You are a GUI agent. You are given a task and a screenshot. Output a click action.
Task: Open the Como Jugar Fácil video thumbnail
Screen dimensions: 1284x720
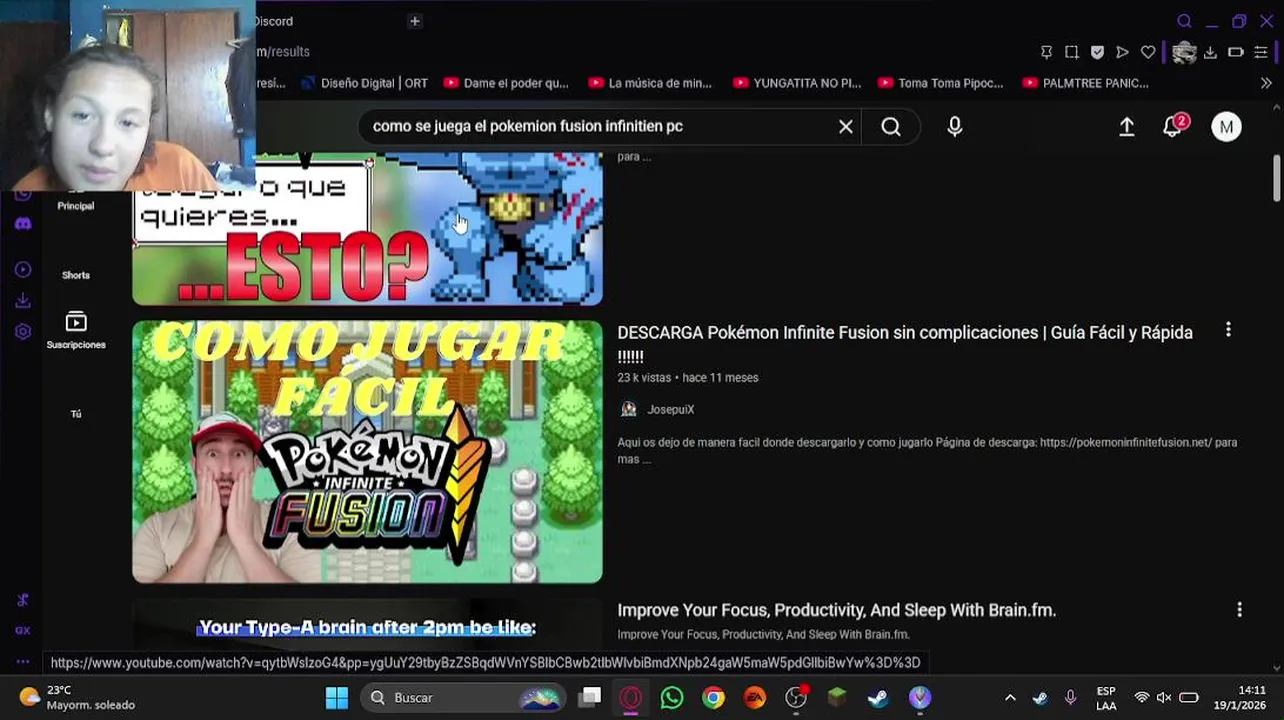pyautogui.click(x=367, y=452)
